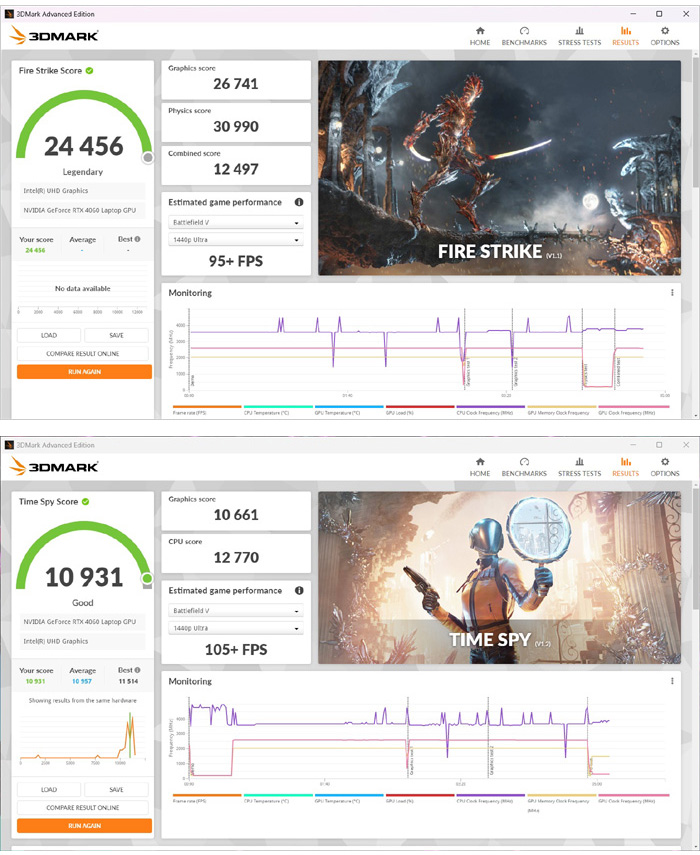Image resolution: width=700 pixels, height=855 pixels.
Task: Open Options gear in the Time Spy window
Action: pos(665,467)
